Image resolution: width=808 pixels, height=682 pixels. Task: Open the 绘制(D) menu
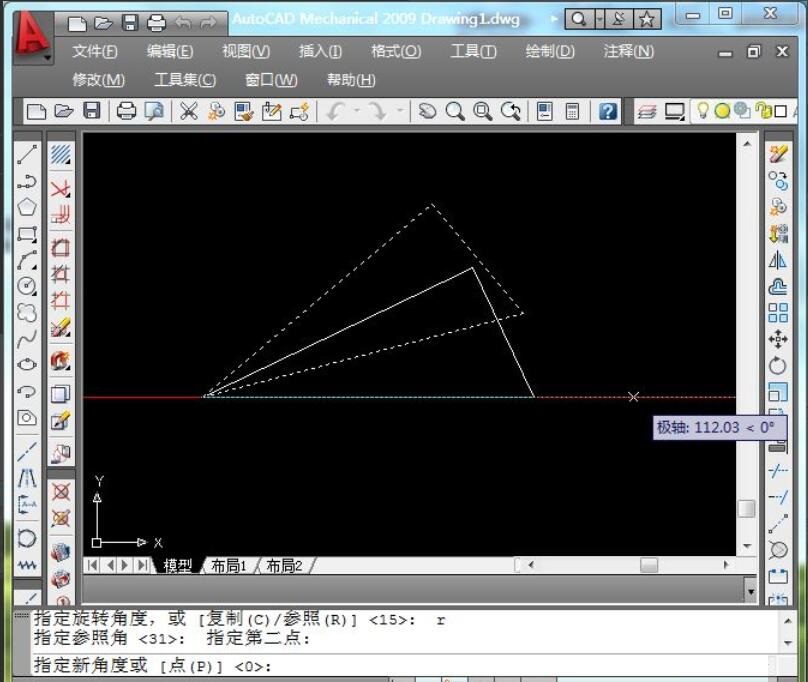click(x=548, y=51)
